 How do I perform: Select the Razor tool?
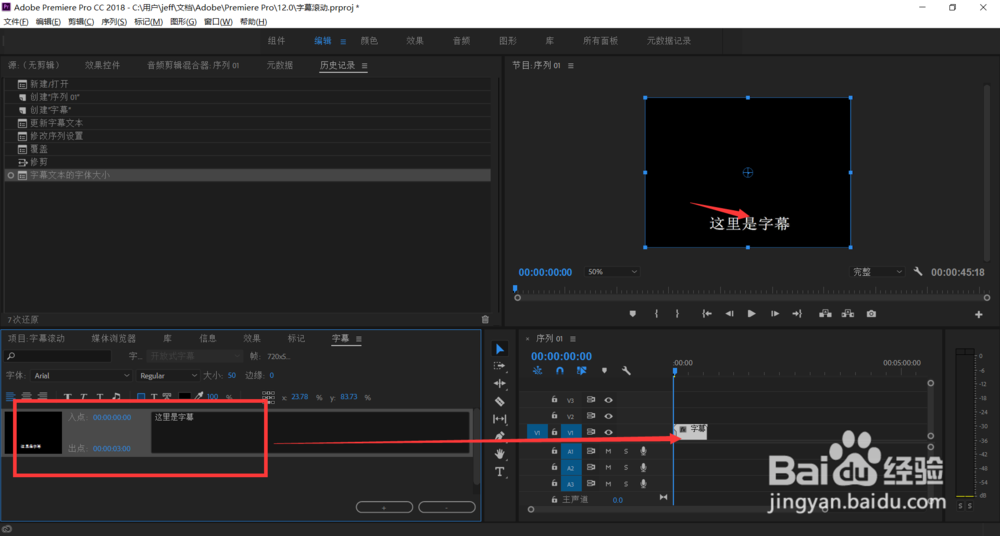coord(499,401)
